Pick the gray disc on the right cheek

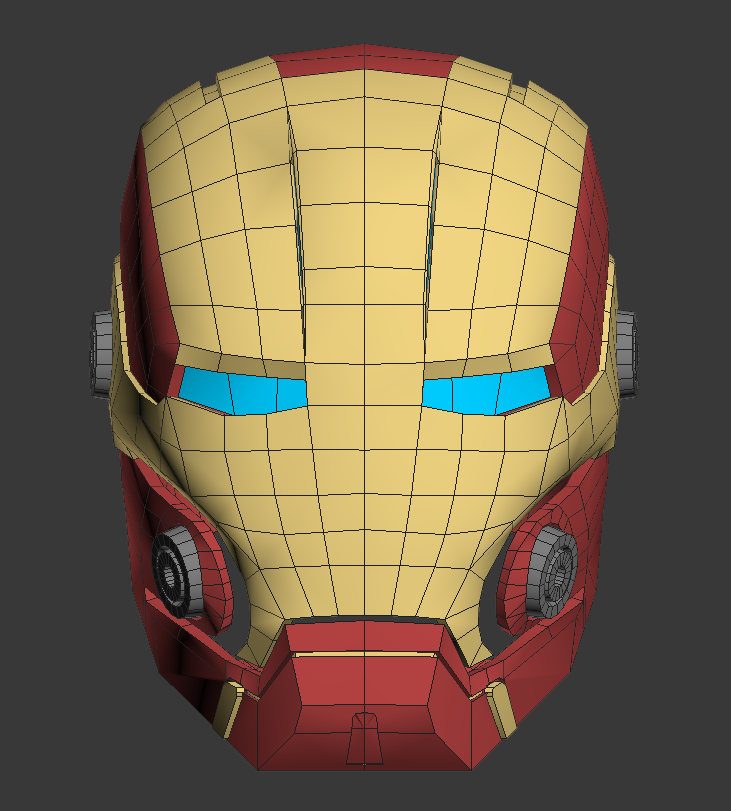(x=552, y=570)
